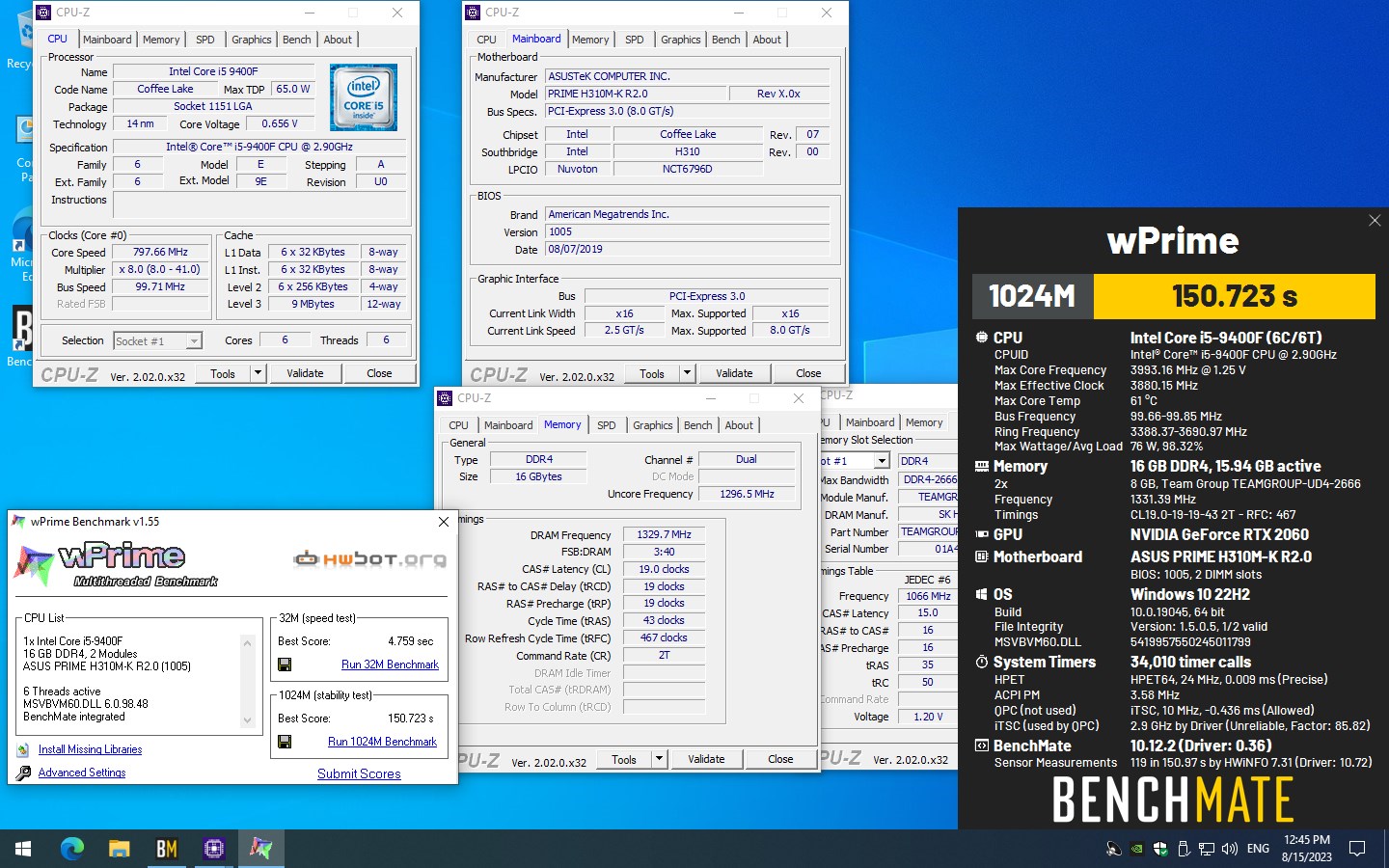Expand Tools dropdown arrow in Mainboard window
The image size is (1389, 868).
click(x=687, y=373)
